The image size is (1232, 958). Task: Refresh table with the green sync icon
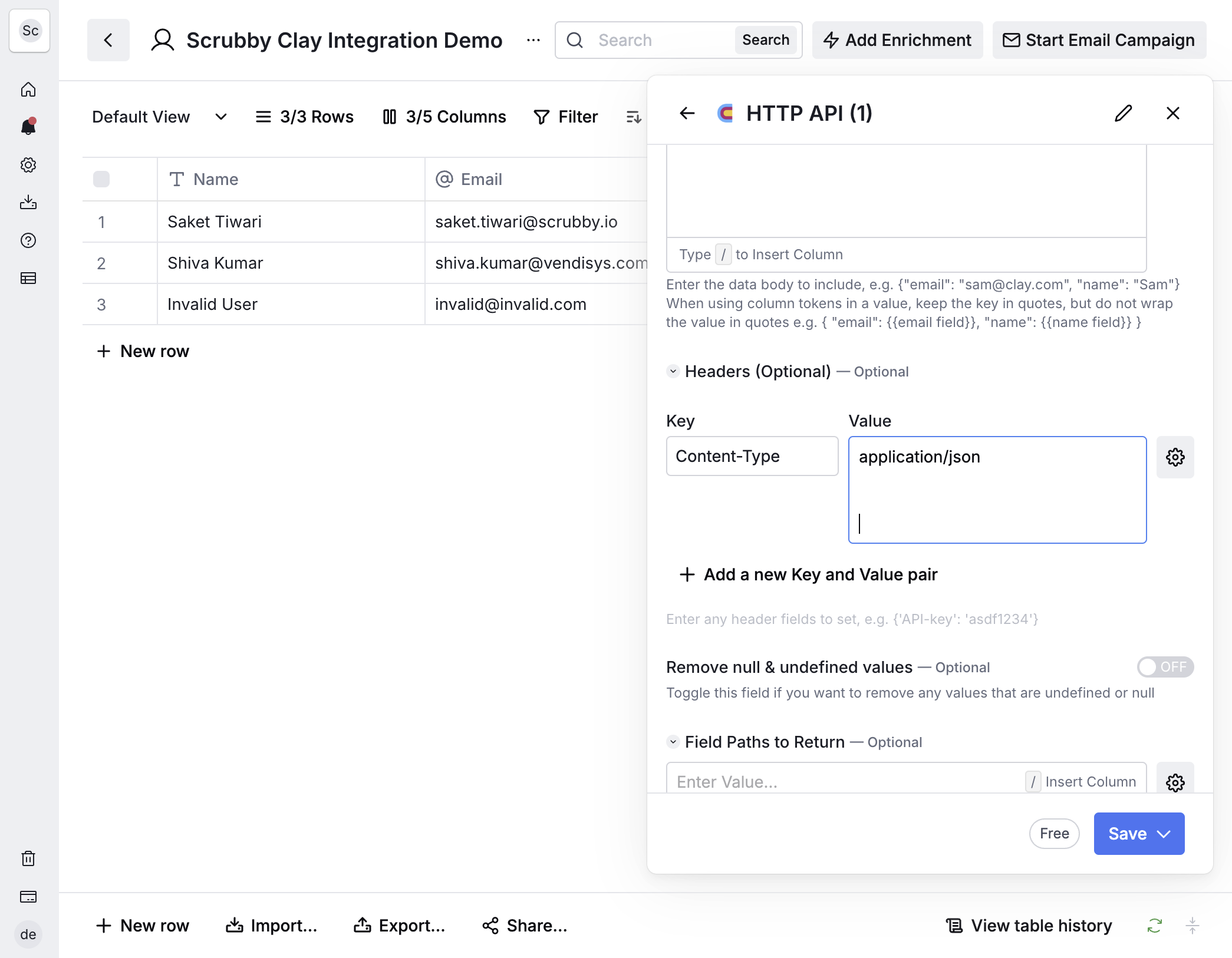(1155, 926)
